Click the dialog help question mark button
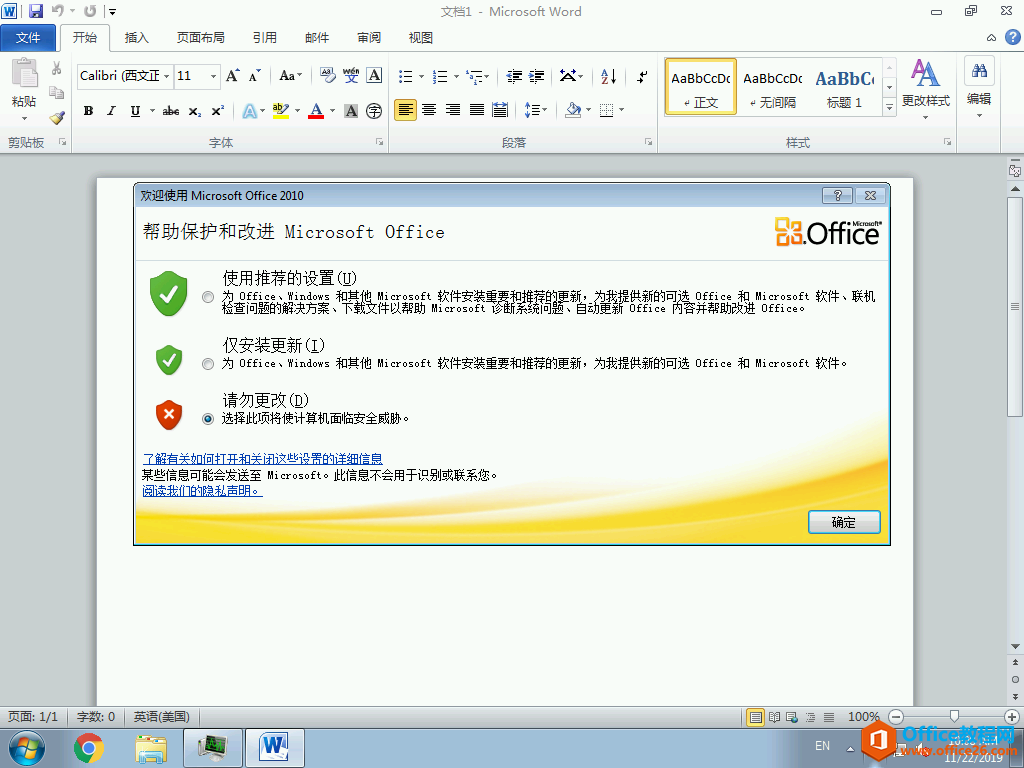The width and height of the screenshot is (1024, 768). (x=838, y=195)
